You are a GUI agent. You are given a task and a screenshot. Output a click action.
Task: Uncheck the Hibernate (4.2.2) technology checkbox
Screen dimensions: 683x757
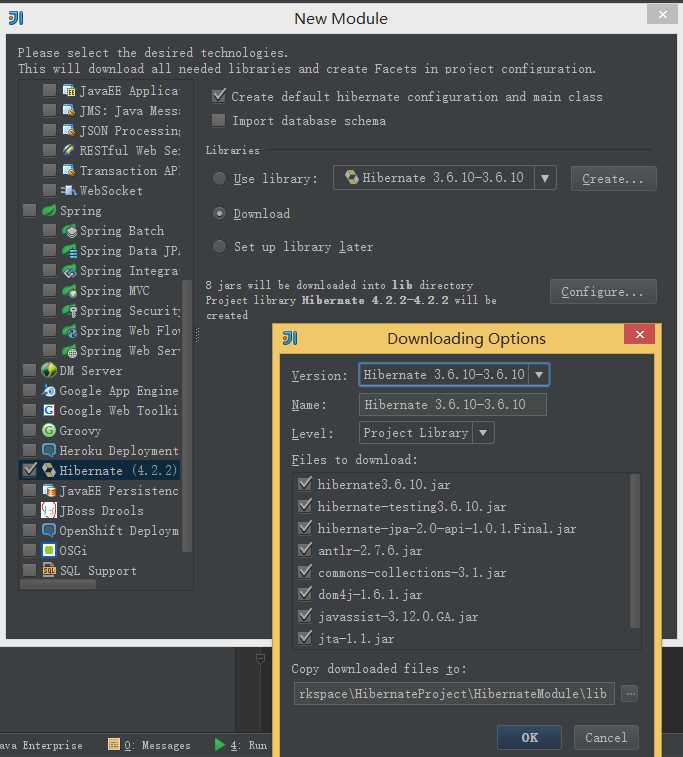[x=29, y=470]
